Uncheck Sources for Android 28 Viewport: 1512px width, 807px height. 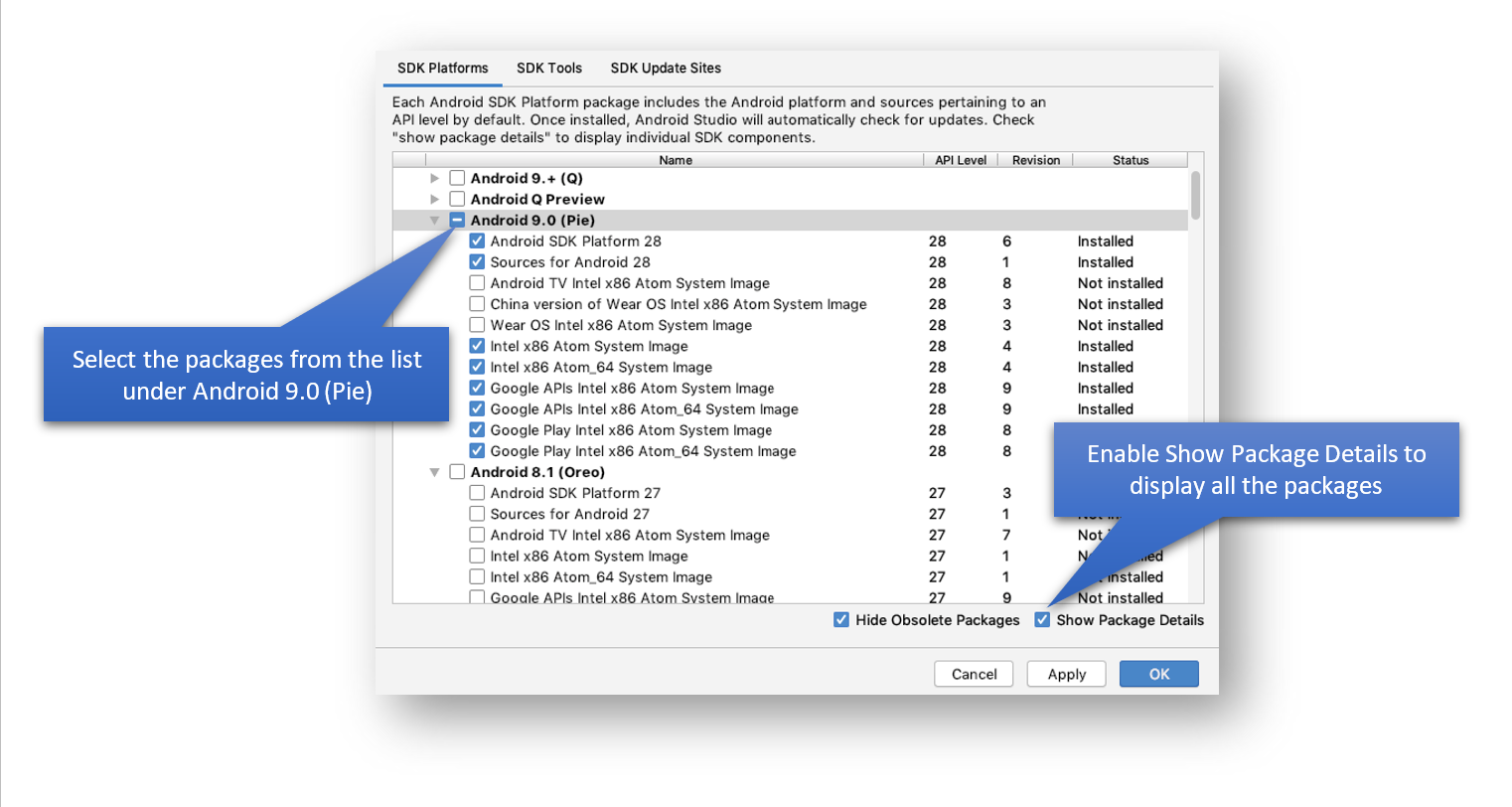click(477, 262)
